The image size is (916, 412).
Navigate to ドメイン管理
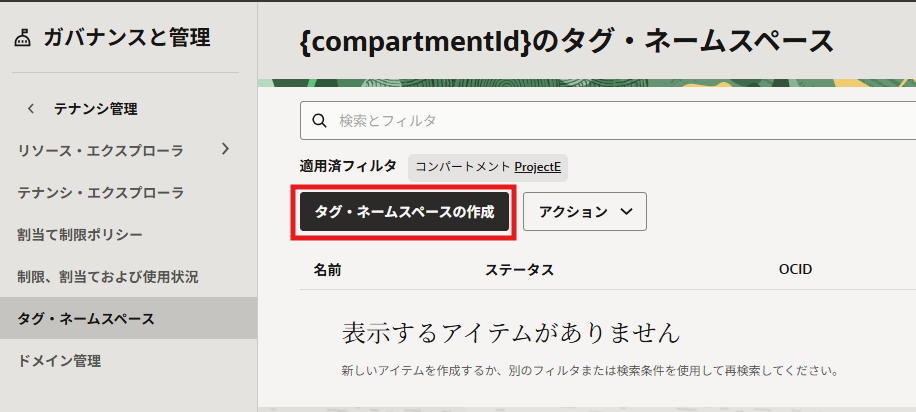[x=59, y=361]
